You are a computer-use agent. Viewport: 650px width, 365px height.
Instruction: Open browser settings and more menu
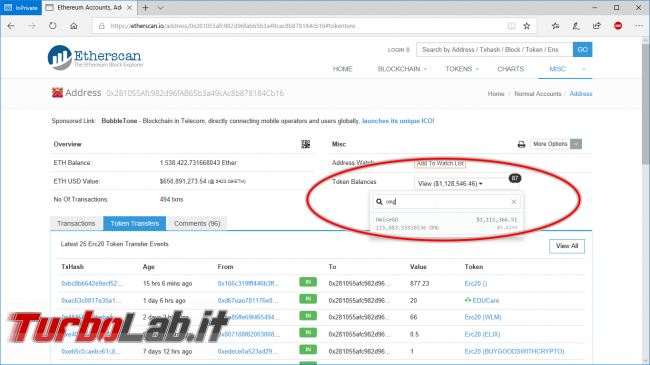coord(639,26)
